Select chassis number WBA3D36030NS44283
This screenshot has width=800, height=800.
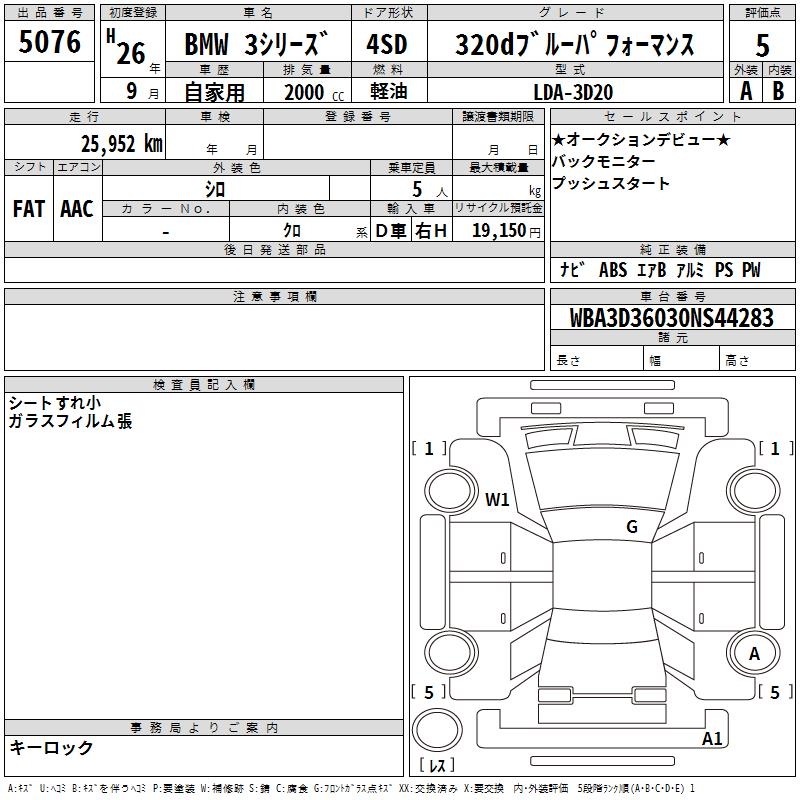click(671, 318)
